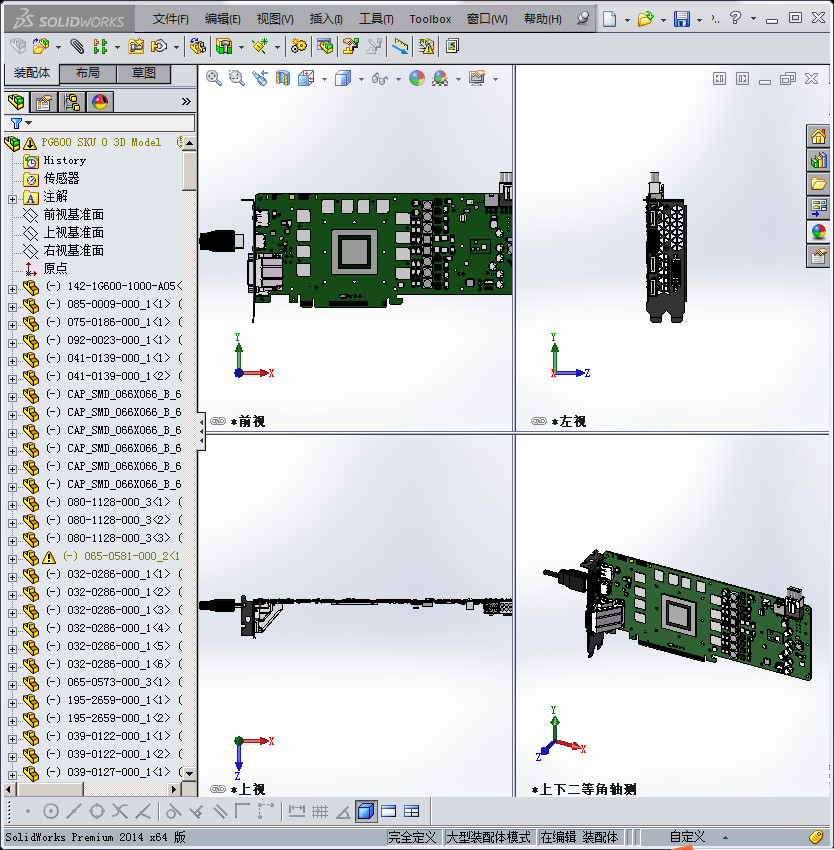Screen dimensions: 834x850
Task: Toggle linked views icon in top view pane
Action: pos(217,789)
